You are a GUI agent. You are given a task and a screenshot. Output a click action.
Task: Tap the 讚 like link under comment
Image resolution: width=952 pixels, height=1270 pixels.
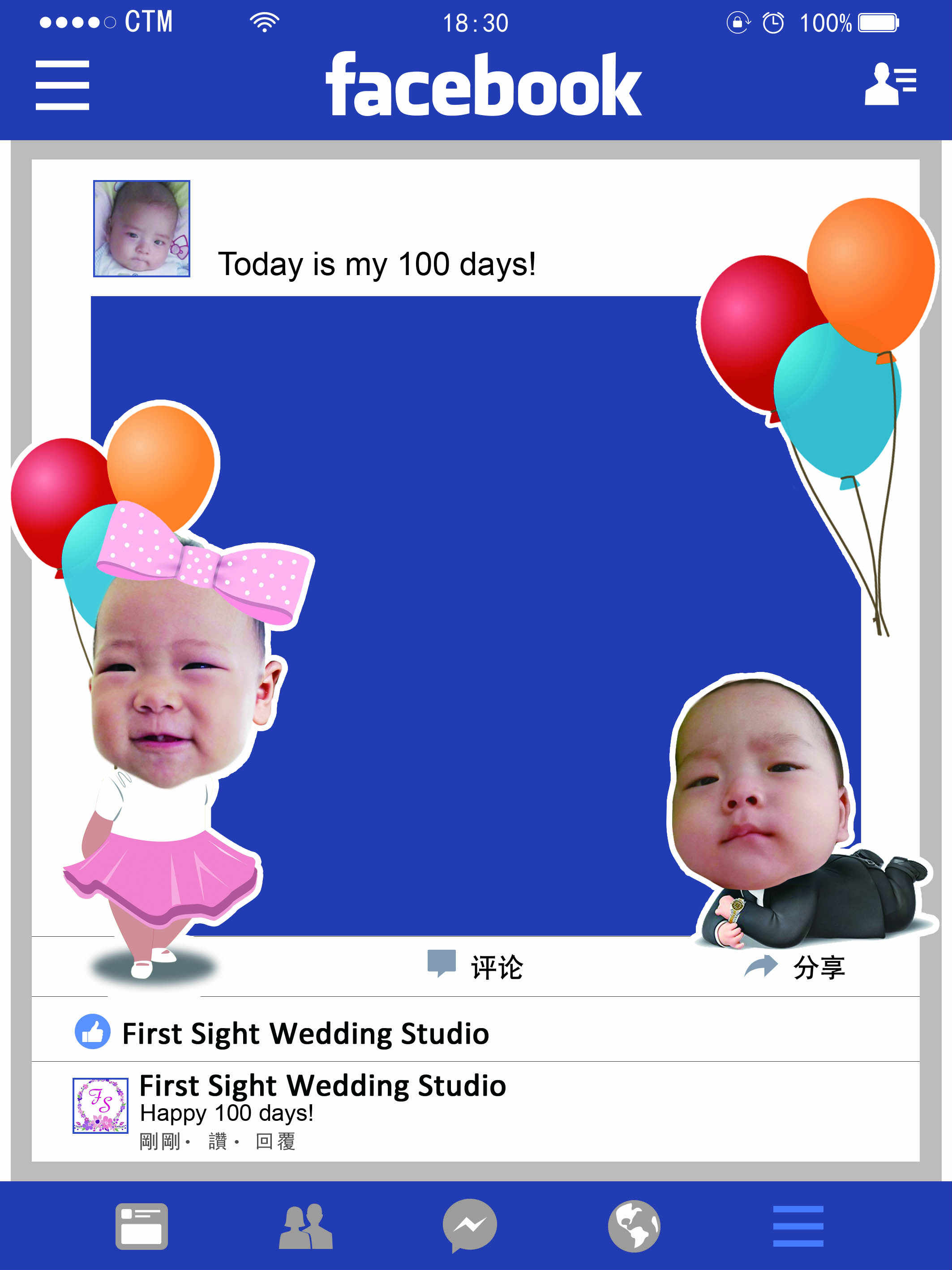(x=218, y=1141)
